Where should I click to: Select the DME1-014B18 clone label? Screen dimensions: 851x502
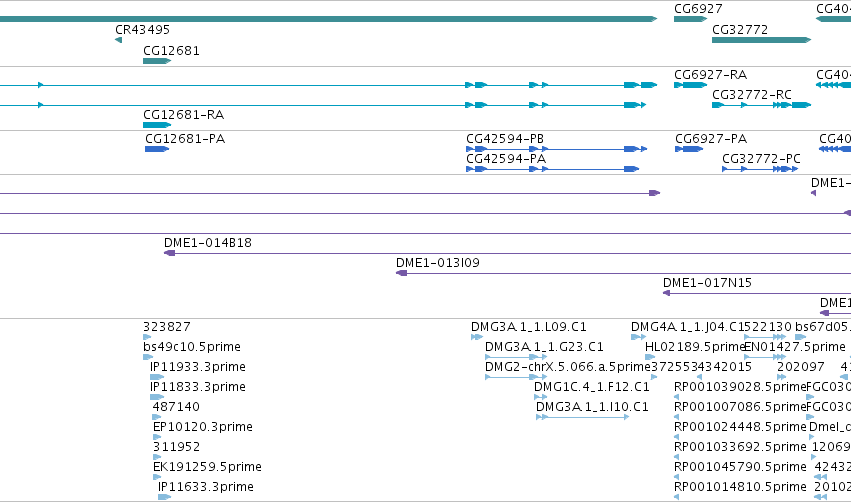pos(208,243)
